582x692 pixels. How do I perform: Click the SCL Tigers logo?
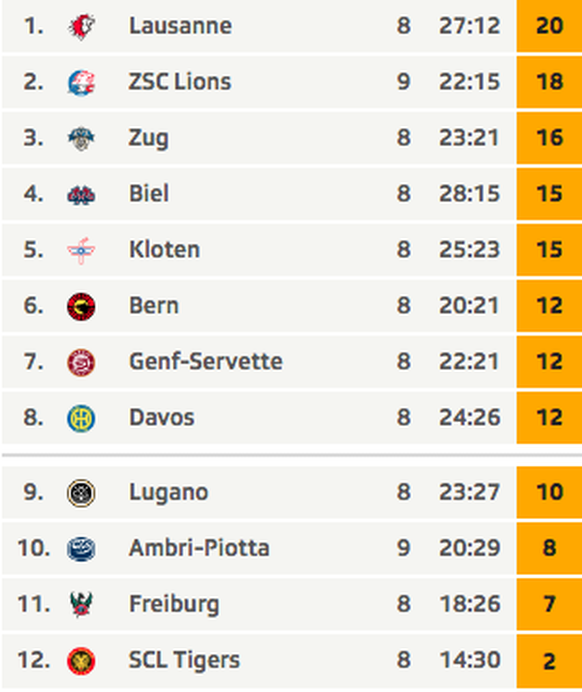click(81, 661)
